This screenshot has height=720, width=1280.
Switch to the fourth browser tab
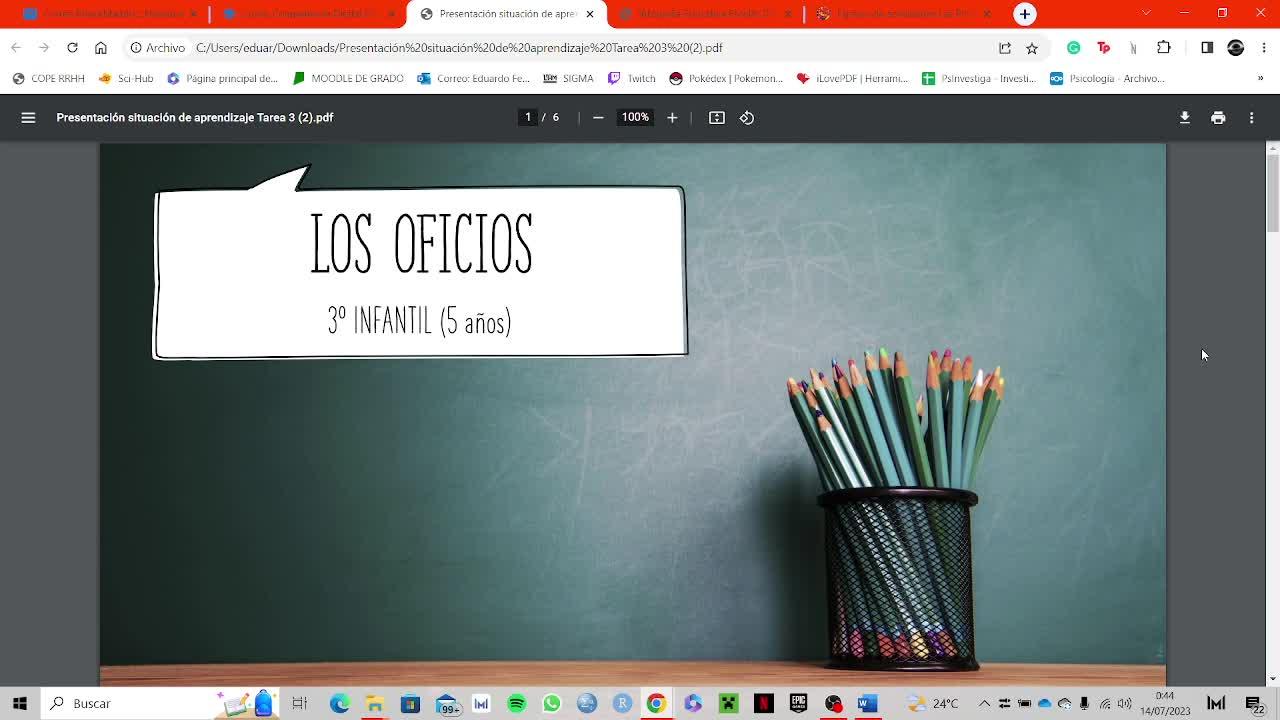pyautogui.click(x=705, y=14)
